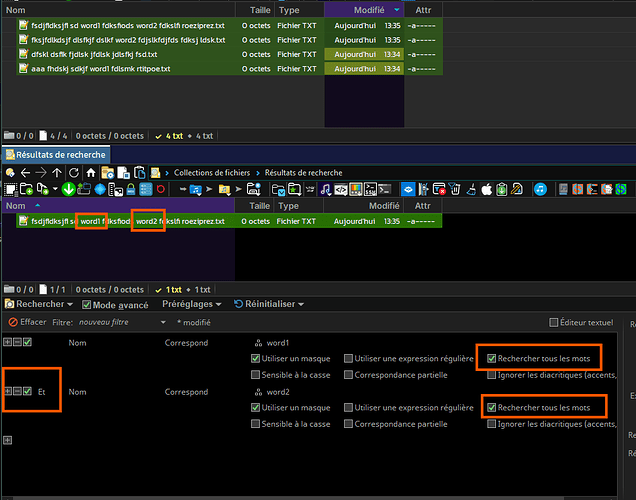This screenshot has height=500, width=636.
Task: Toggle the Mode avancé checkbox
Action: click(87, 304)
